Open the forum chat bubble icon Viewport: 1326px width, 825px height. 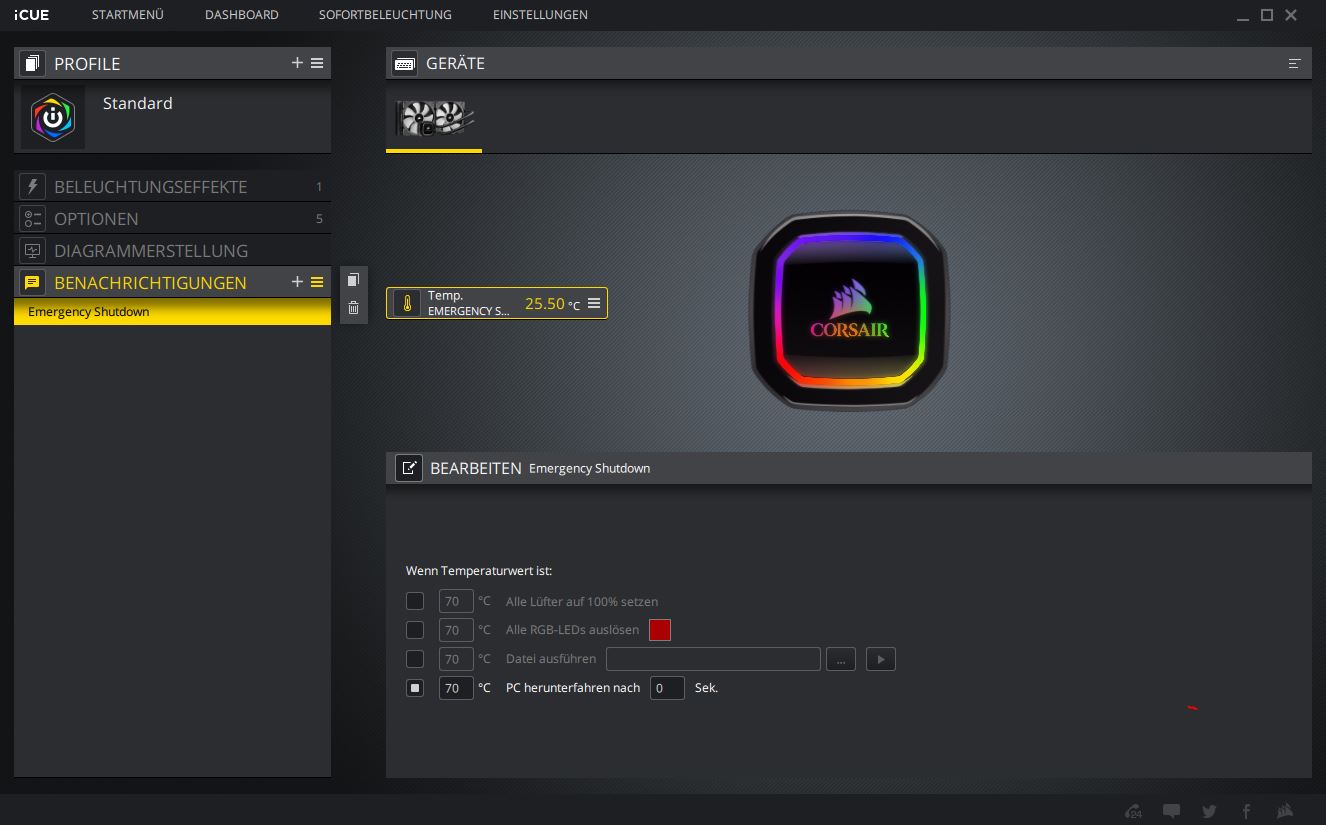pyautogui.click(x=1172, y=811)
